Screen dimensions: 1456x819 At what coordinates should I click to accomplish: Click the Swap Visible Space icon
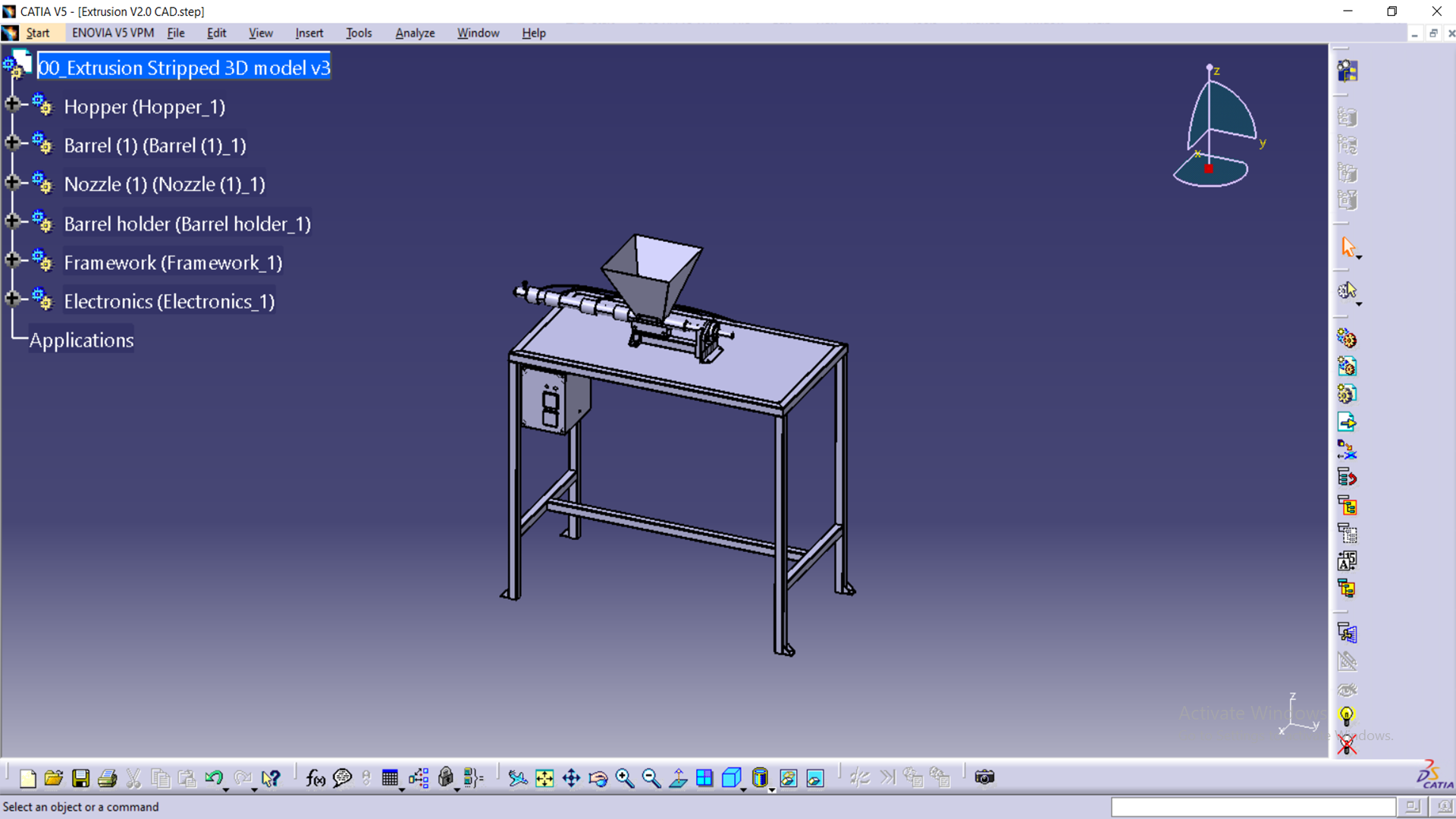815,778
